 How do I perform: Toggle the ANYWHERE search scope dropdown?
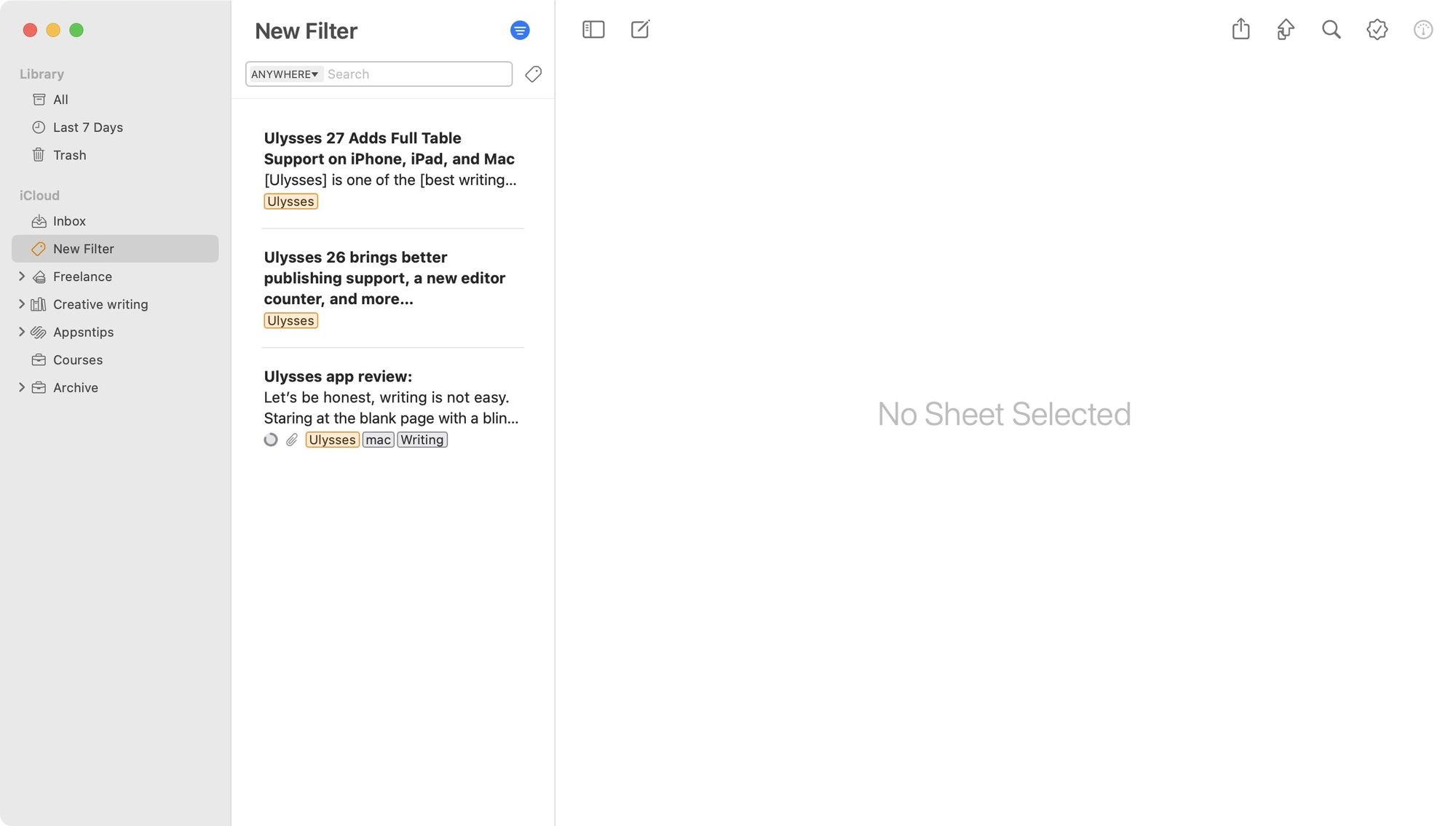[x=284, y=74]
